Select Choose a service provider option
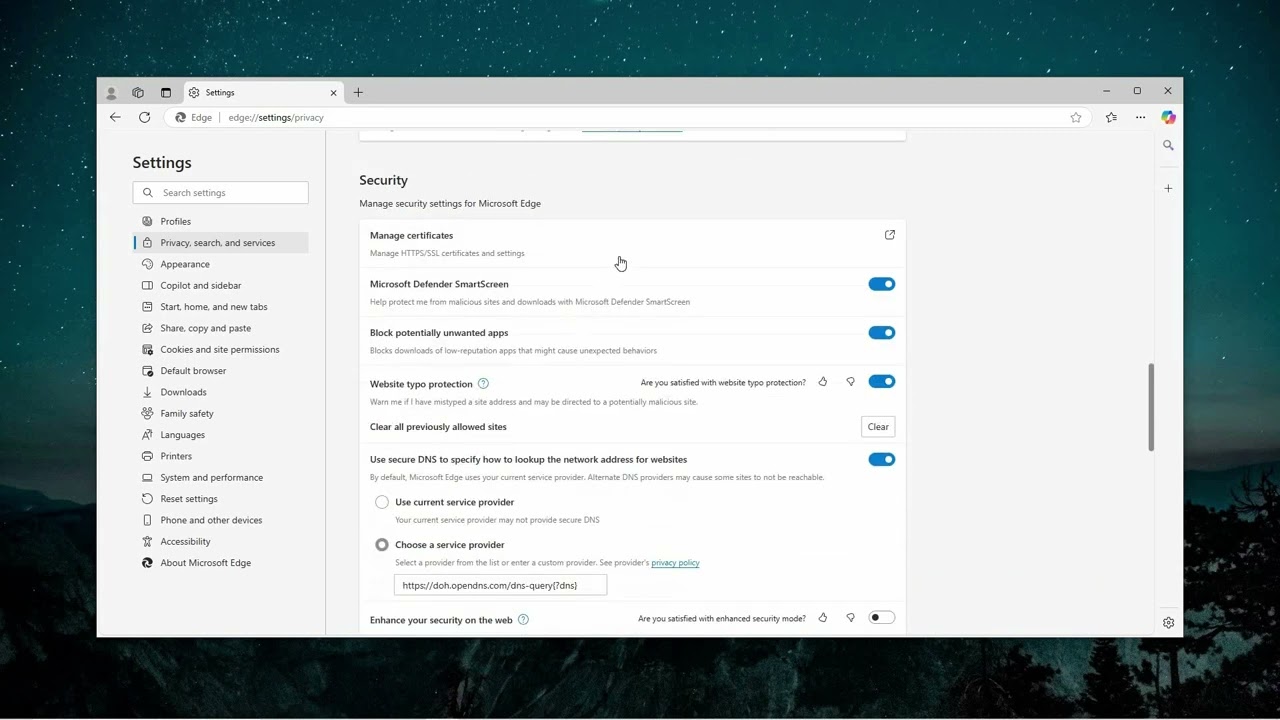The height and width of the screenshot is (720, 1280). point(382,545)
